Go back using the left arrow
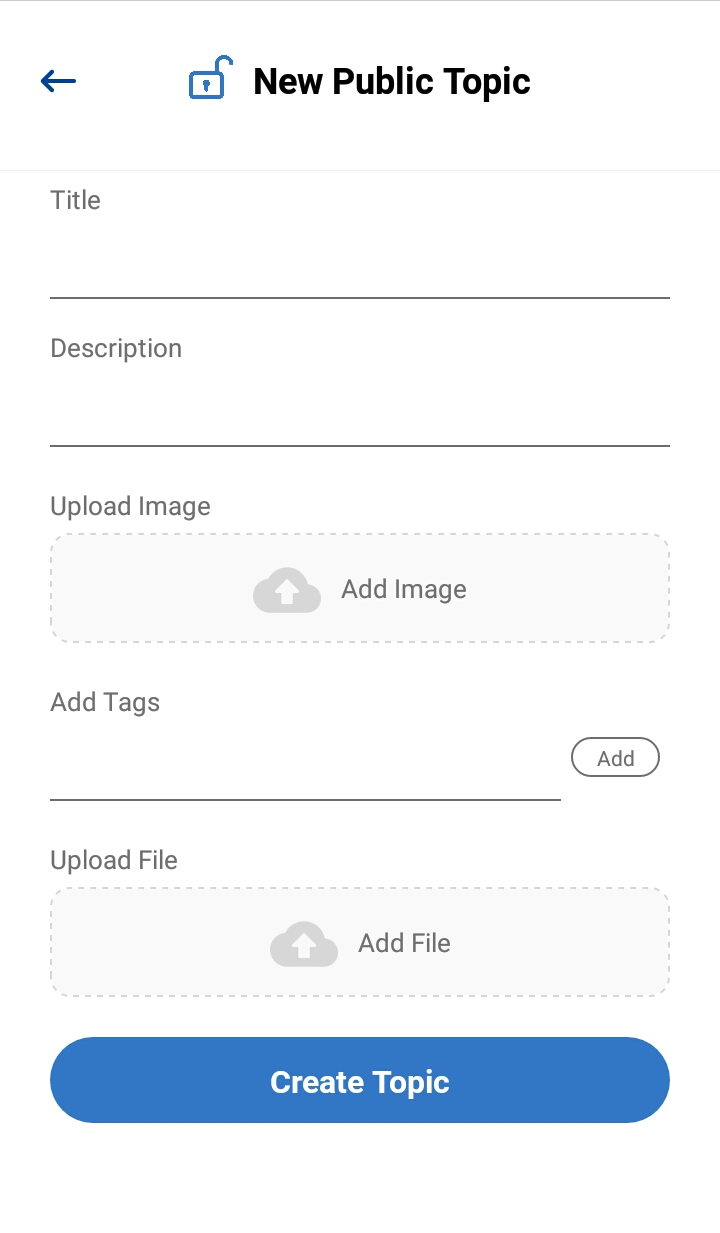Screen dimensions: 720x1233 pyautogui.click(x=58, y=81)
